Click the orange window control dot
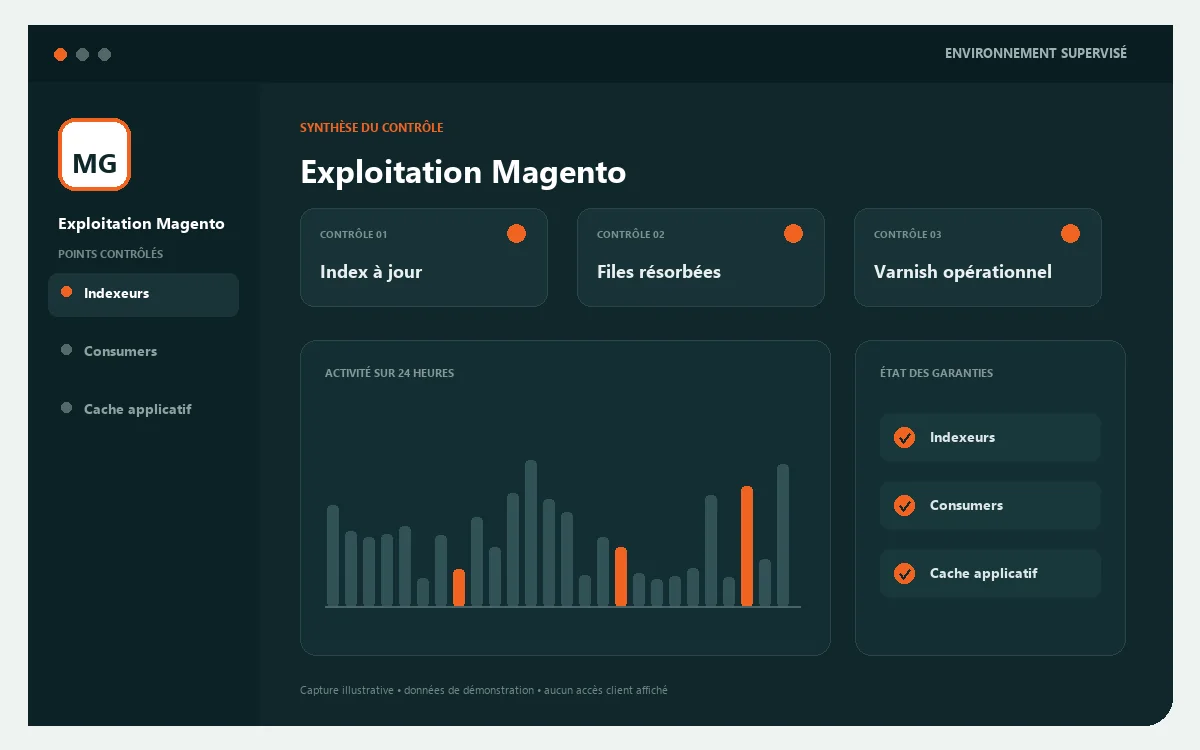Viewport: 1200px width, 750px height. pyautogui.click(x=60, y=54)
